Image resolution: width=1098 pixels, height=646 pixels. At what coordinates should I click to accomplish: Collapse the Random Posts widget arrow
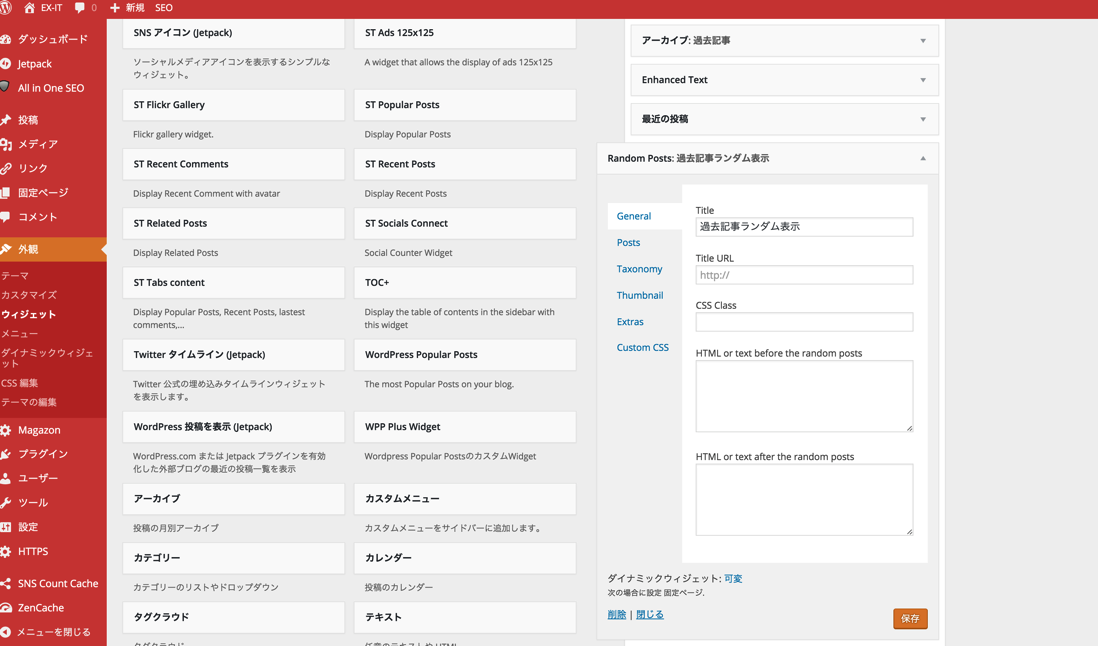[x=923, y=158]
